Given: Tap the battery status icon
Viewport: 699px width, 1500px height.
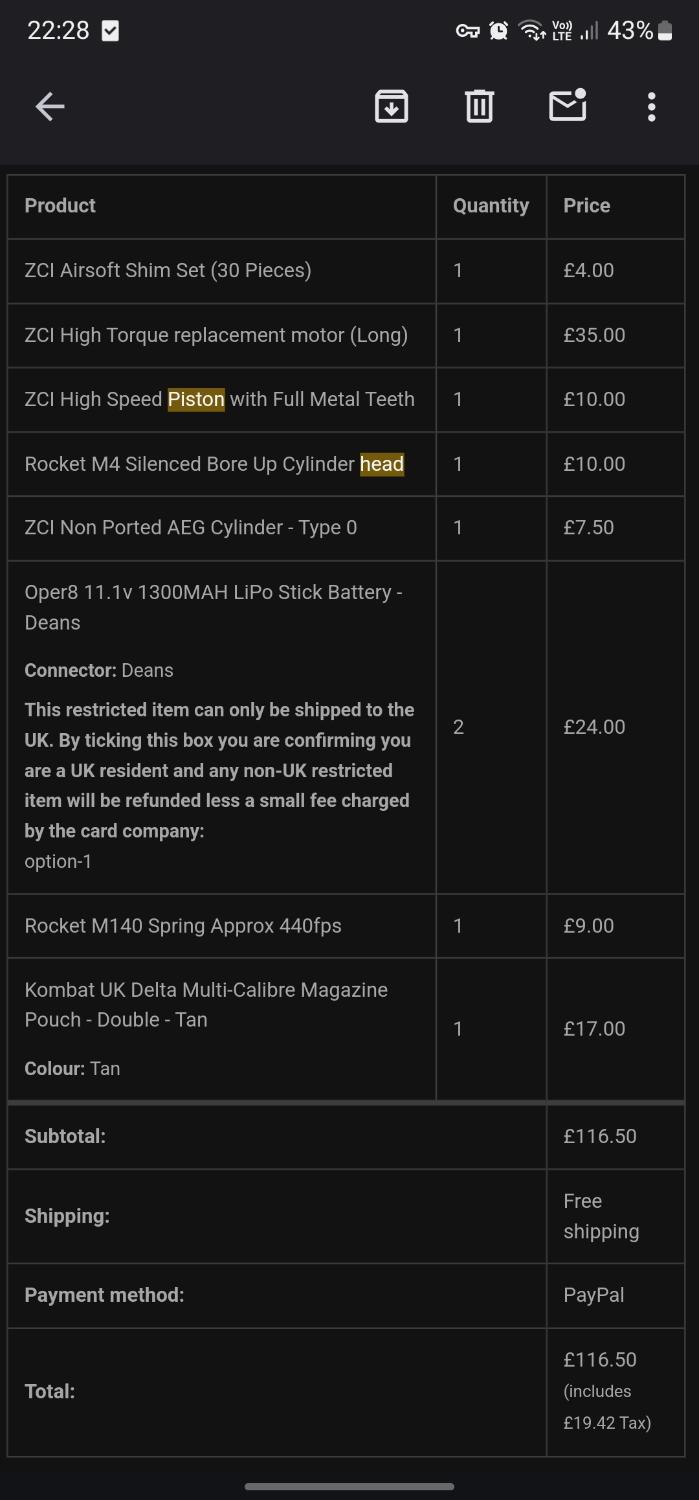Looking at the screenshot, I should pyautogui.click(x=666, y=31).
